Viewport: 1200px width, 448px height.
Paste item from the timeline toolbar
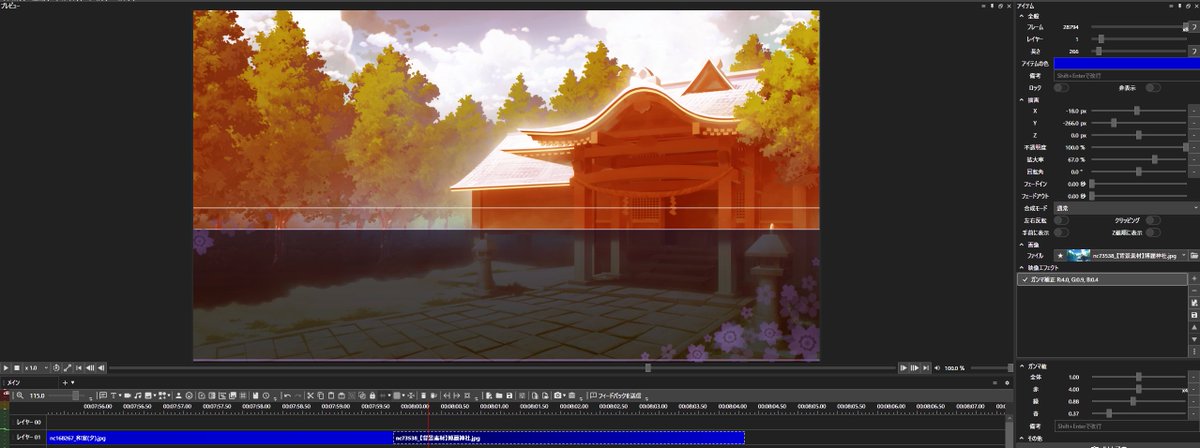point(330,395)
